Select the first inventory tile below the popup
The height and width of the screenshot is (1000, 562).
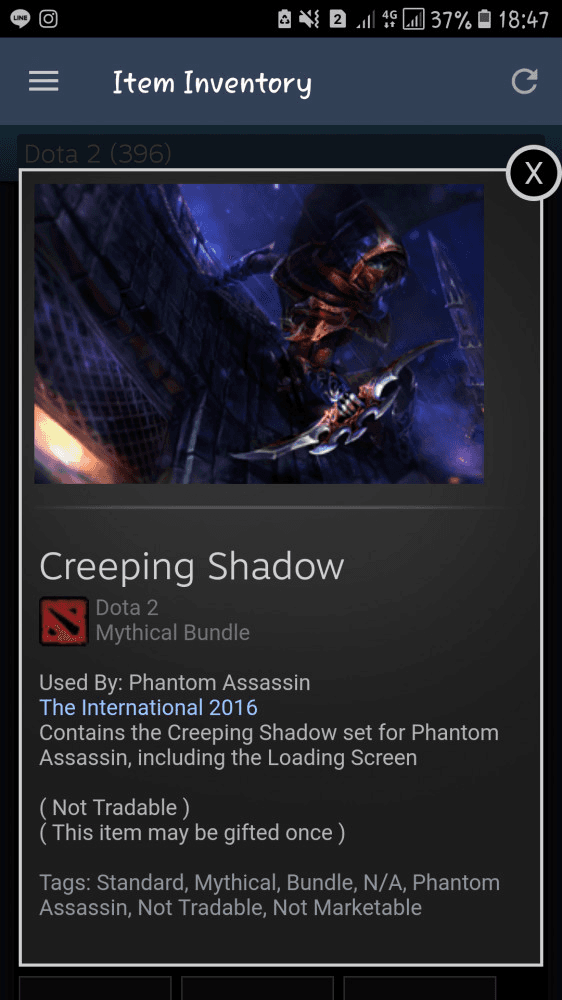[x=95, y=988]
